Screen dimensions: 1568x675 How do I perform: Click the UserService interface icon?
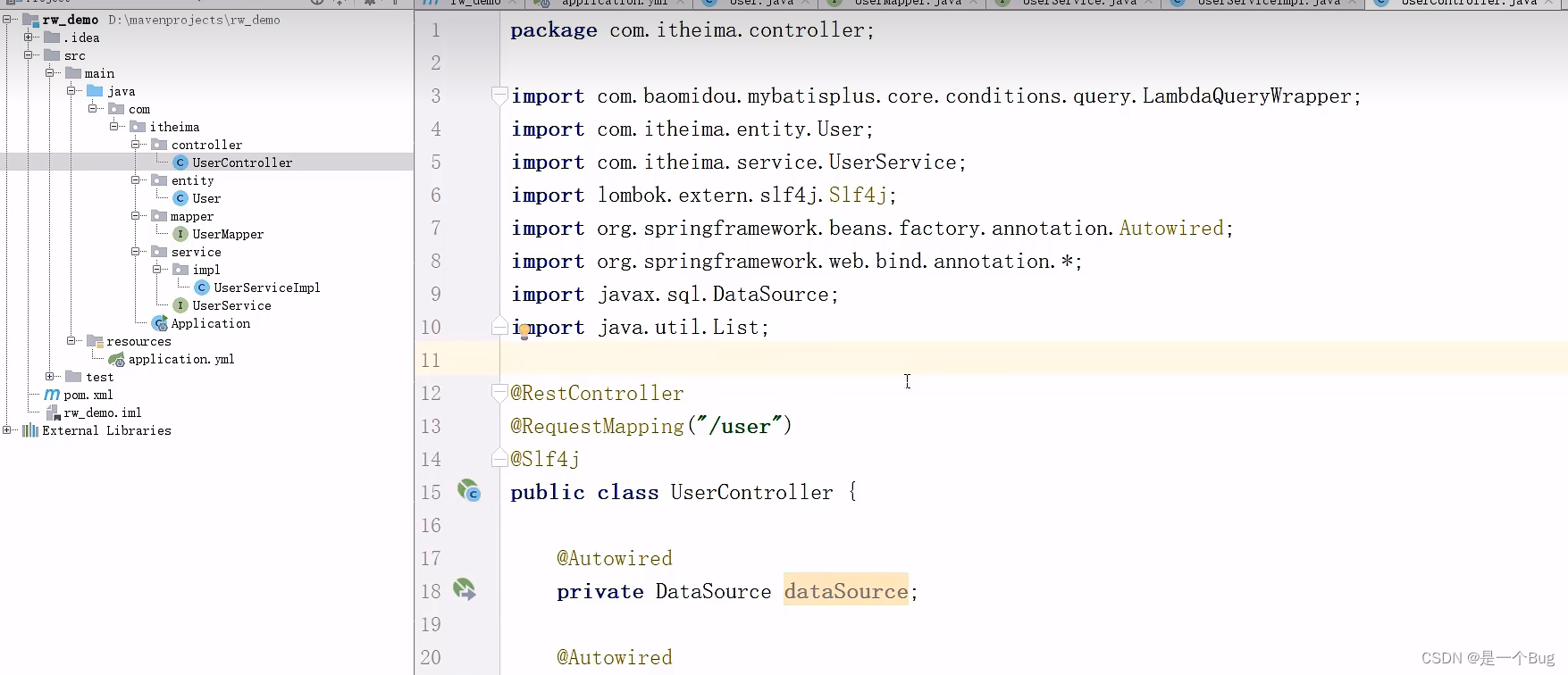coord(180,305)
